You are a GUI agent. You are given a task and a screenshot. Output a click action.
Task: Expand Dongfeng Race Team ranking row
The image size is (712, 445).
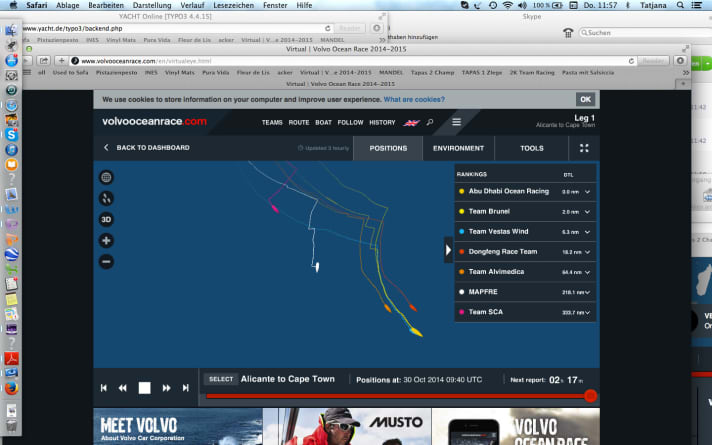pos(588,252)
